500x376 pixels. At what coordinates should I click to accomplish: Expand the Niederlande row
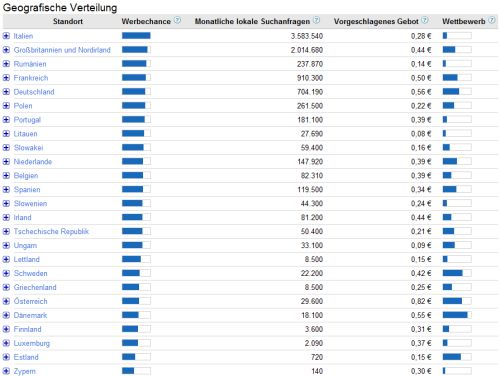(x=6, y=162)
